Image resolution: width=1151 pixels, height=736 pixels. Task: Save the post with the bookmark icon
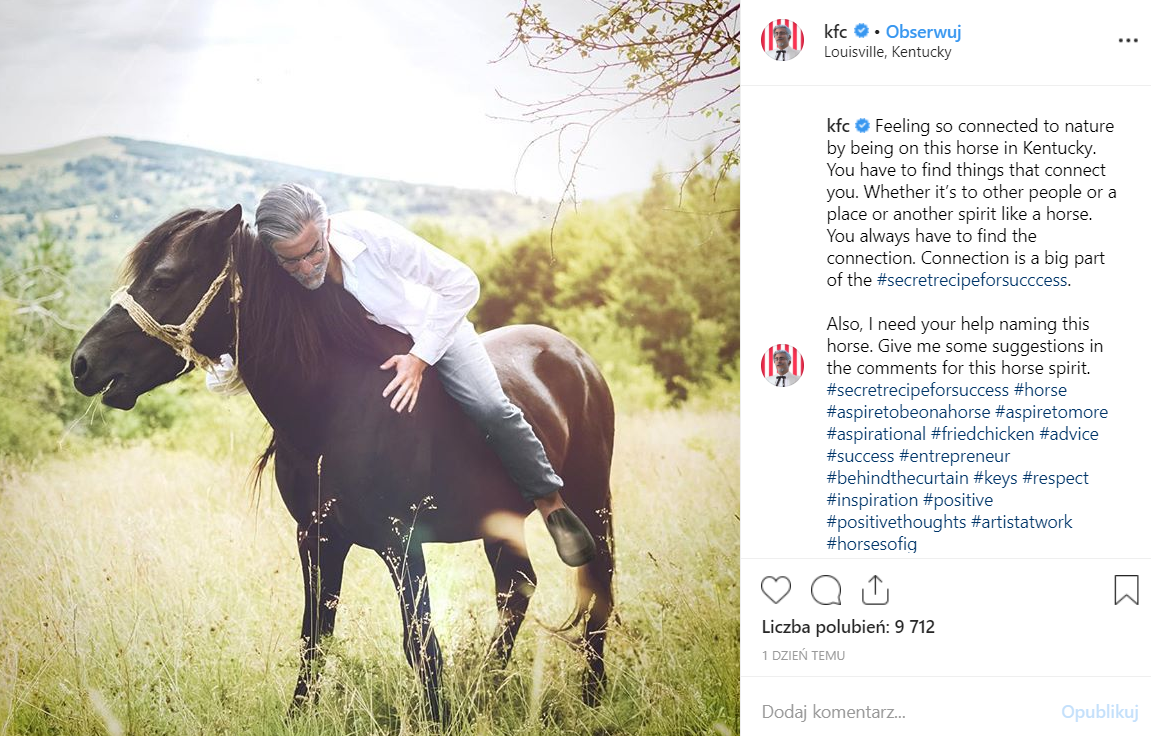coord(1126,590)
